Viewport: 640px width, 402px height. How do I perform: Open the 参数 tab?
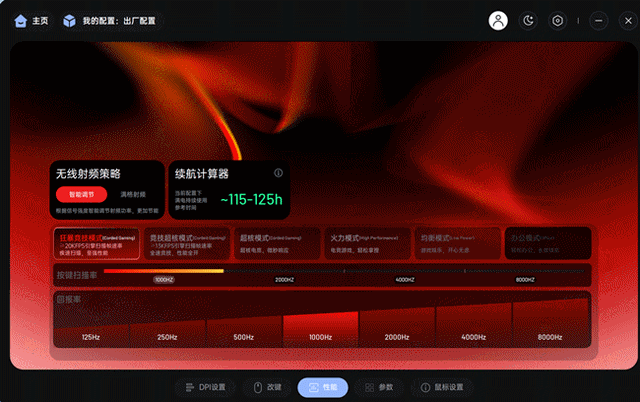380,387
